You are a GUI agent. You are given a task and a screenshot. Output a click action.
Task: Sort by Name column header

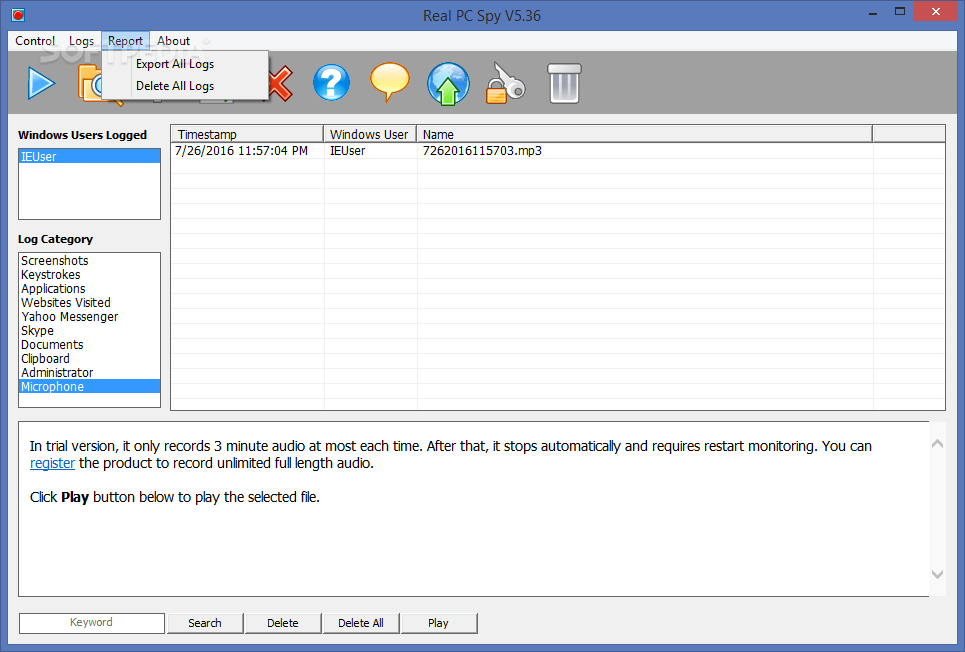644,134
